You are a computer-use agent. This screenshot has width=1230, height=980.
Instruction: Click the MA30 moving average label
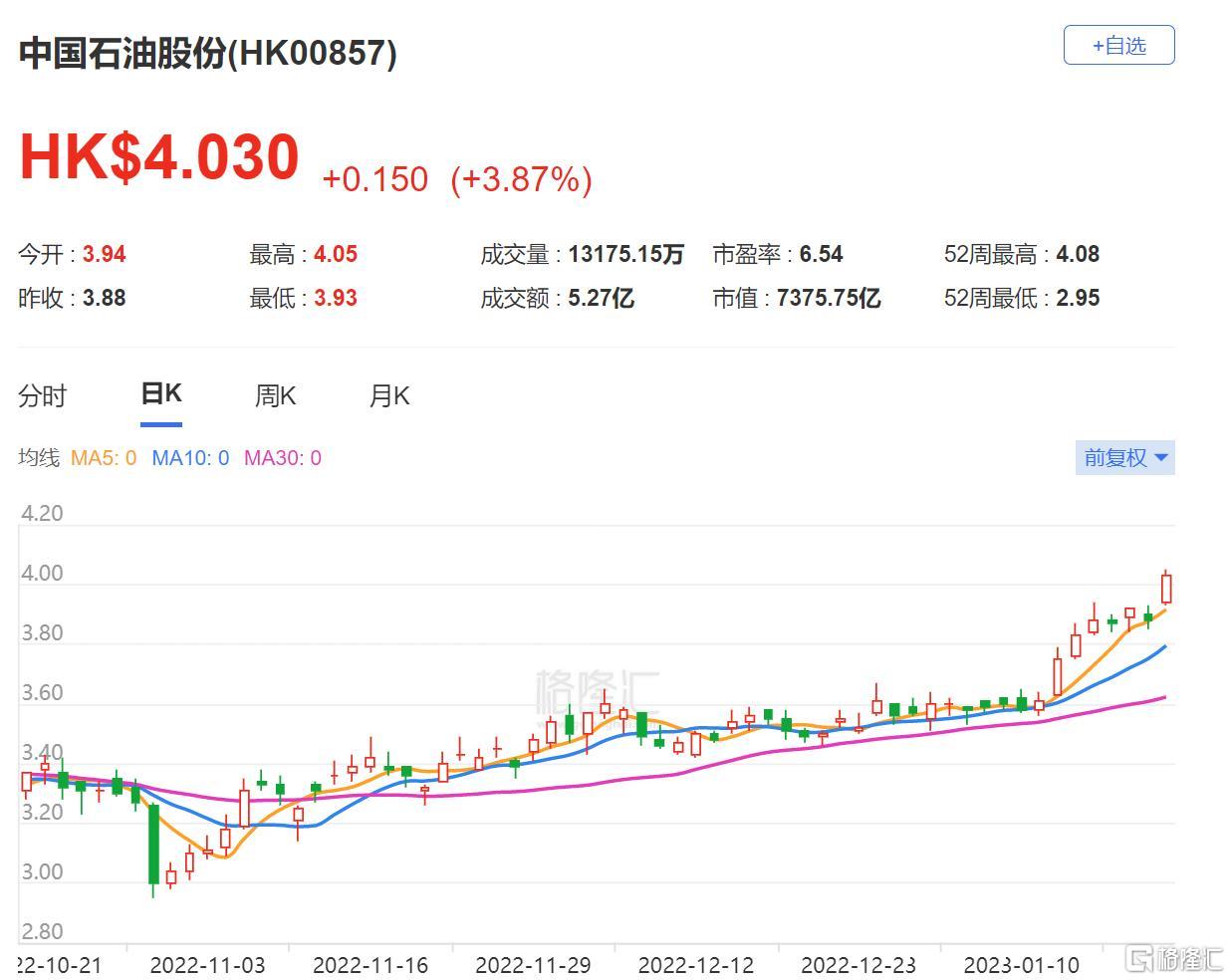coord(283,458)
